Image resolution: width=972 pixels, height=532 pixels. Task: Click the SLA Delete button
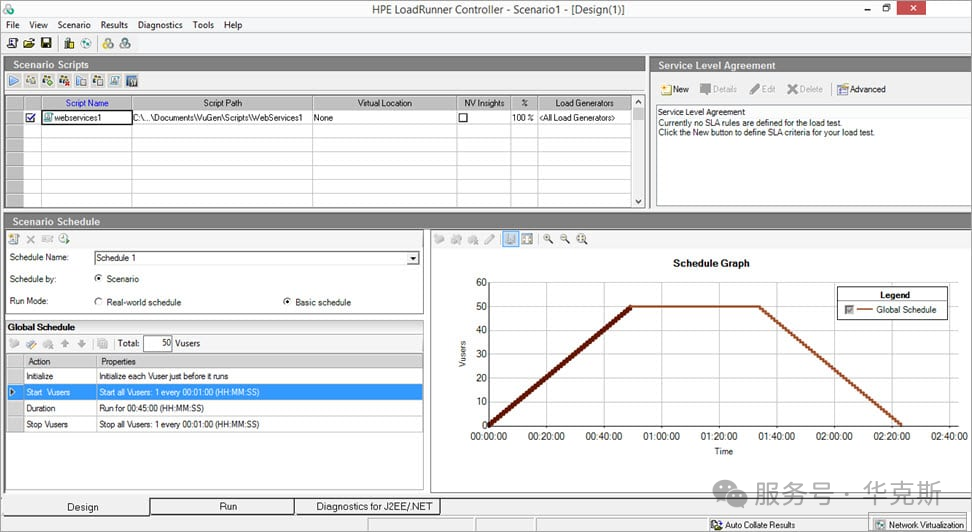pos(805,89)
